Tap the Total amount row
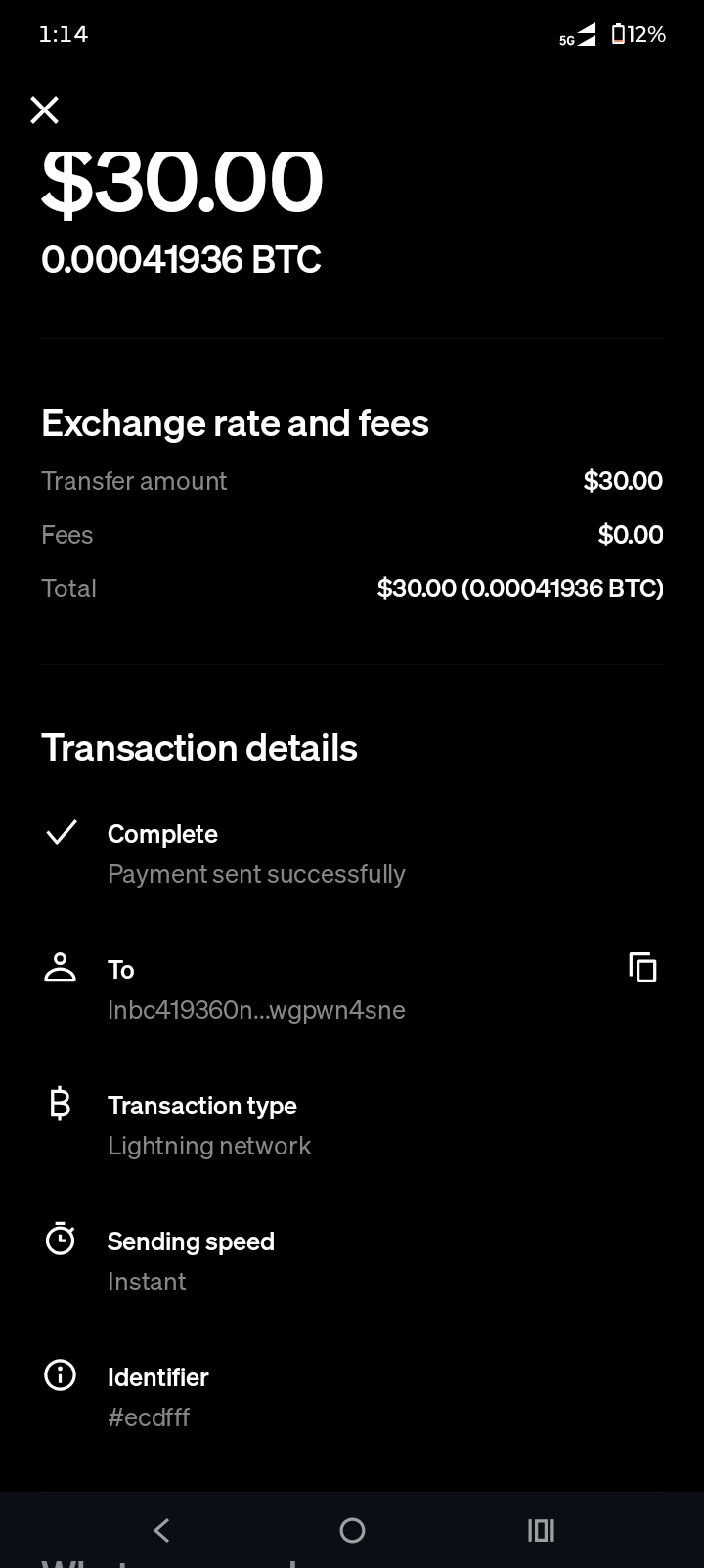This screenshot has width=704, height=1568. click(352, 588)
